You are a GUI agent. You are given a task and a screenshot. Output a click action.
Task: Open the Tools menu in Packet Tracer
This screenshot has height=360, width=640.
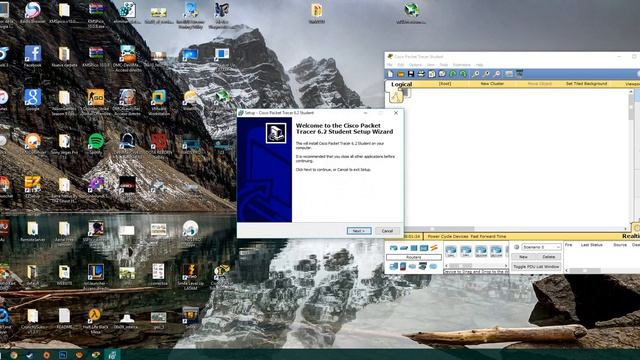444,65
